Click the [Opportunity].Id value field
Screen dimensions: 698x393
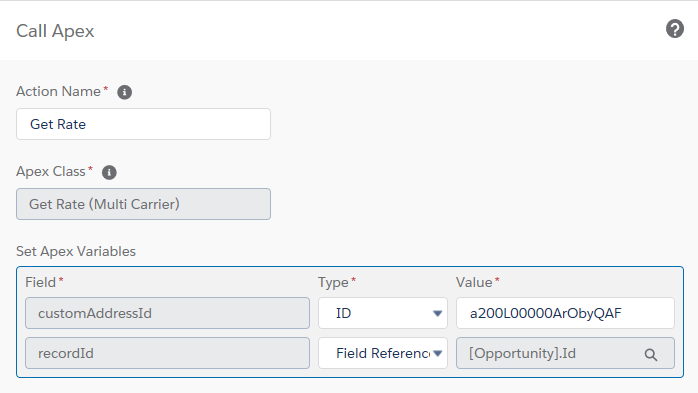click(x=565, y=353)
